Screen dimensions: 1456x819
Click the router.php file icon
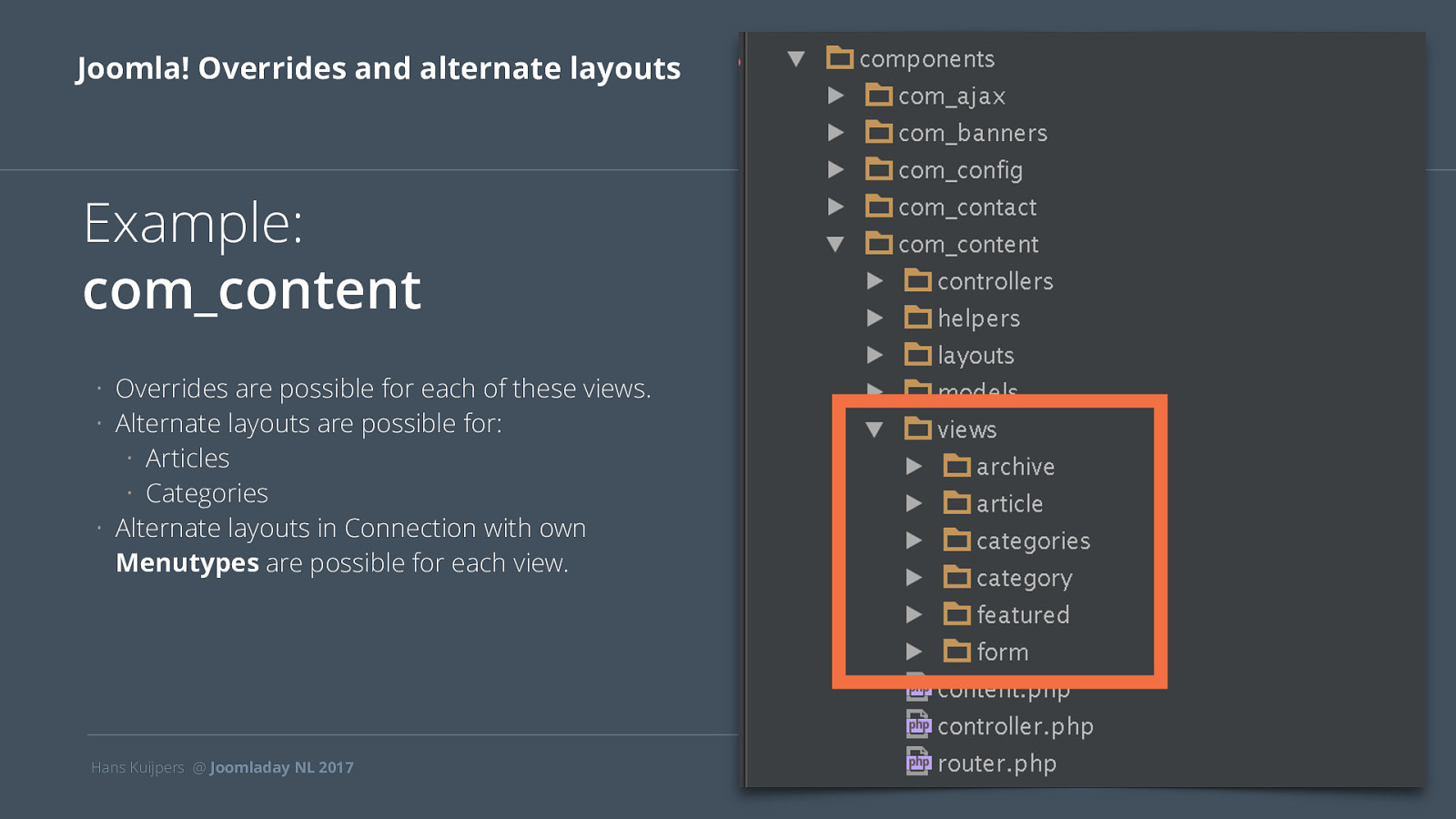(918, 763)
